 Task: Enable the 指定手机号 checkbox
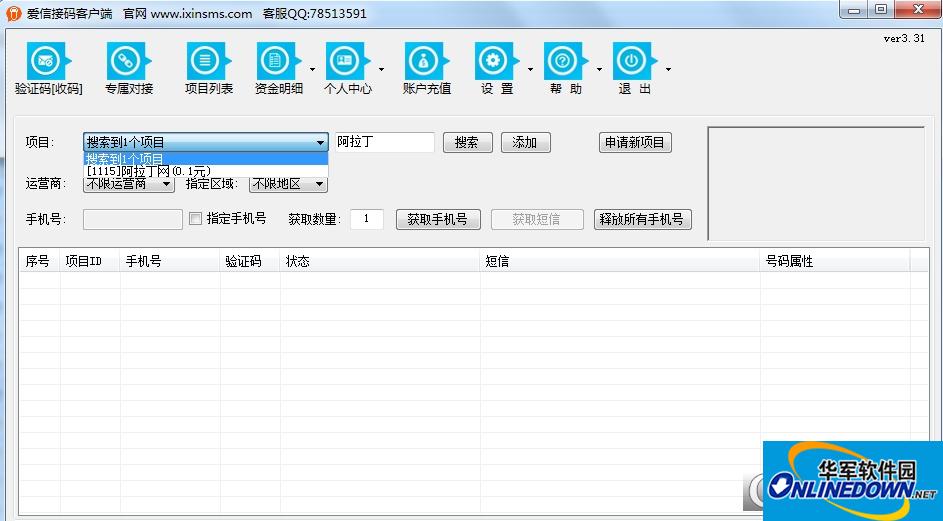point(195,218)
